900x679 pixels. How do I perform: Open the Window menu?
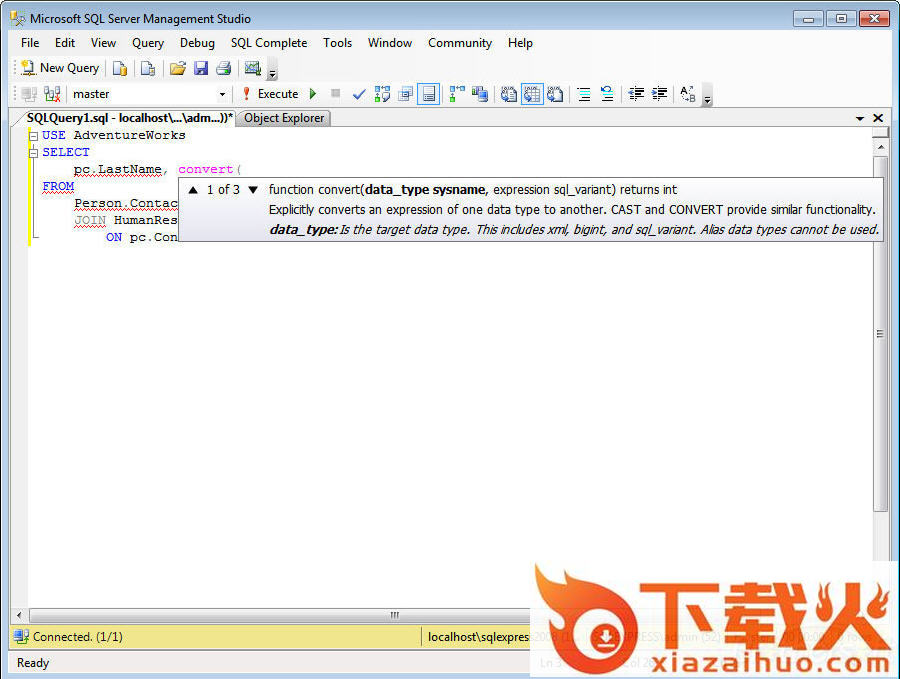point(390,43)
